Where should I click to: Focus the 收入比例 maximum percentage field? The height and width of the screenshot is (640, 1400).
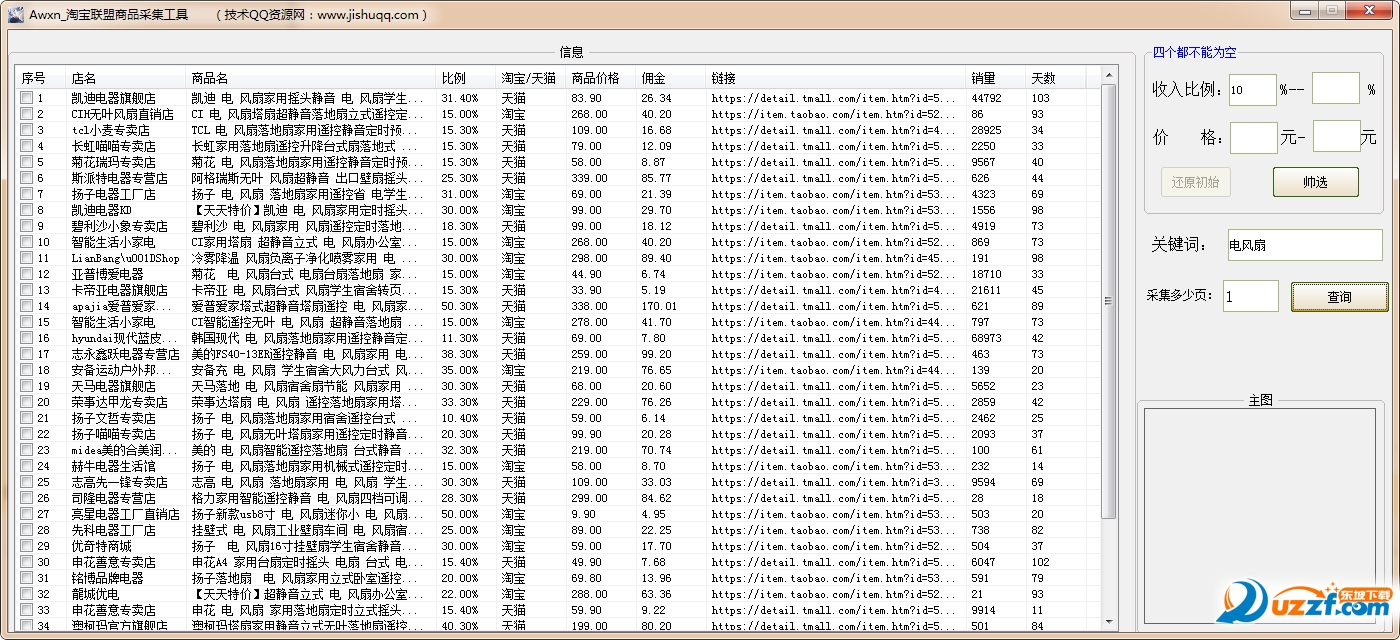(1335, 89)
